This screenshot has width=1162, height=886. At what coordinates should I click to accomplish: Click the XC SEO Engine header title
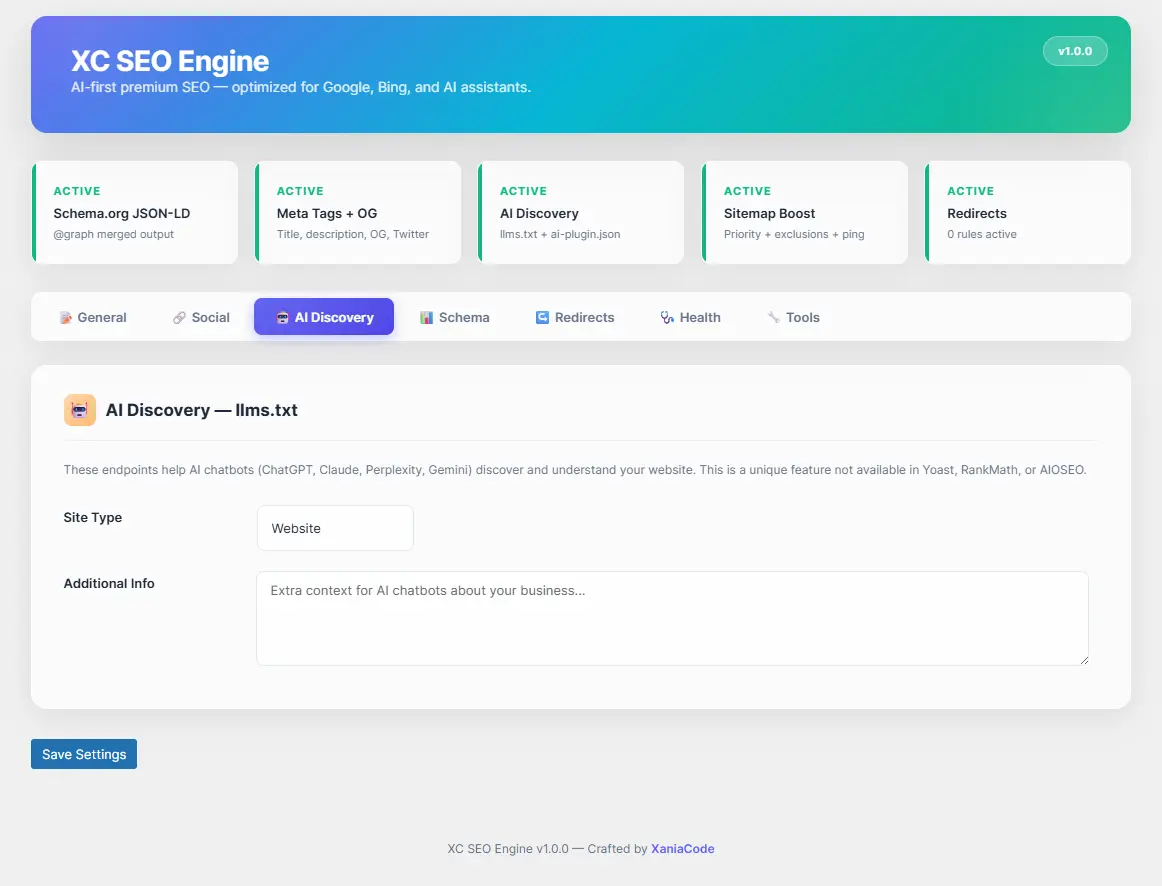170,61
